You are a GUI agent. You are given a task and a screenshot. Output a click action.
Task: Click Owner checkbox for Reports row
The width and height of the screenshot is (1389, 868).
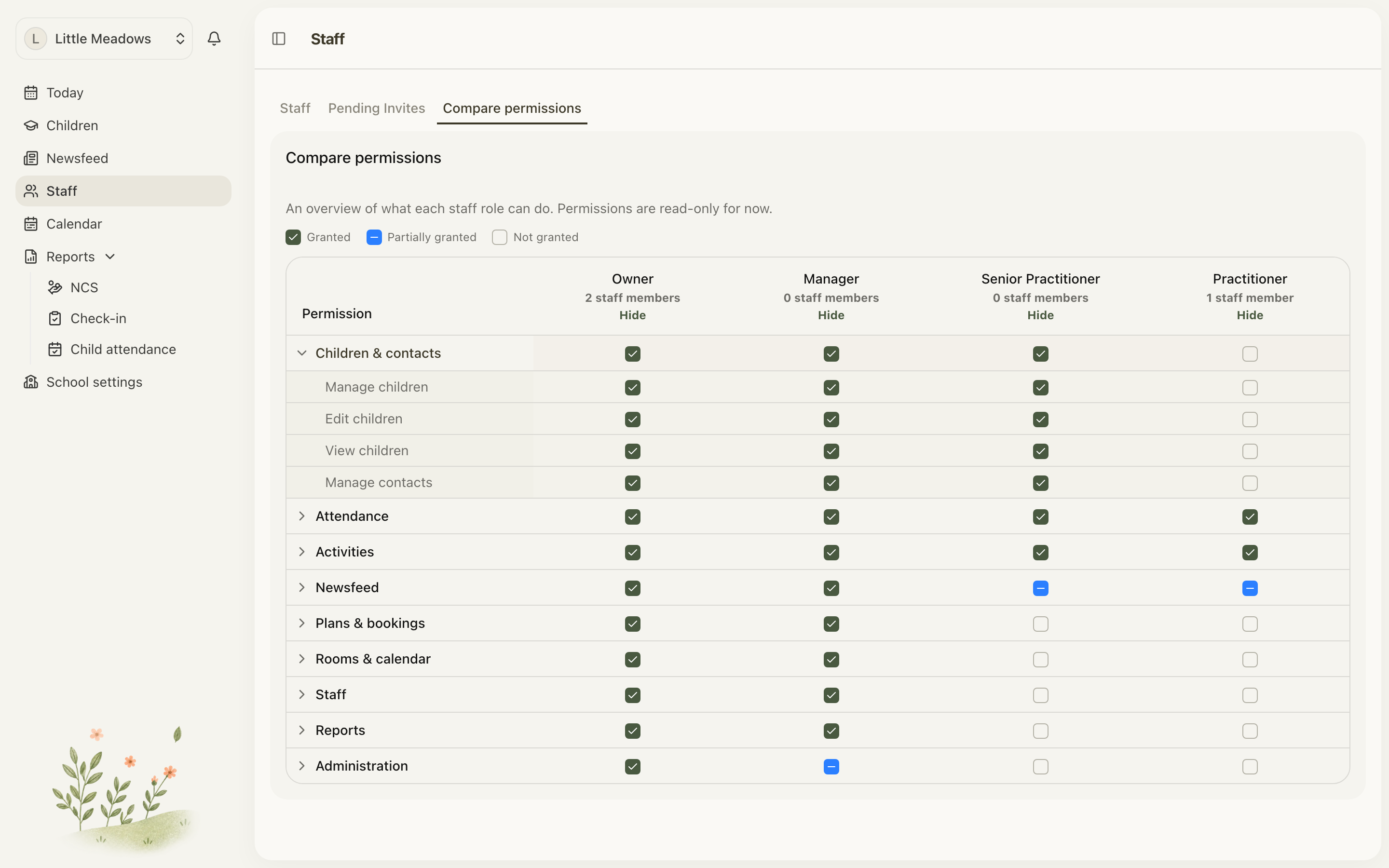pos(632,731)
